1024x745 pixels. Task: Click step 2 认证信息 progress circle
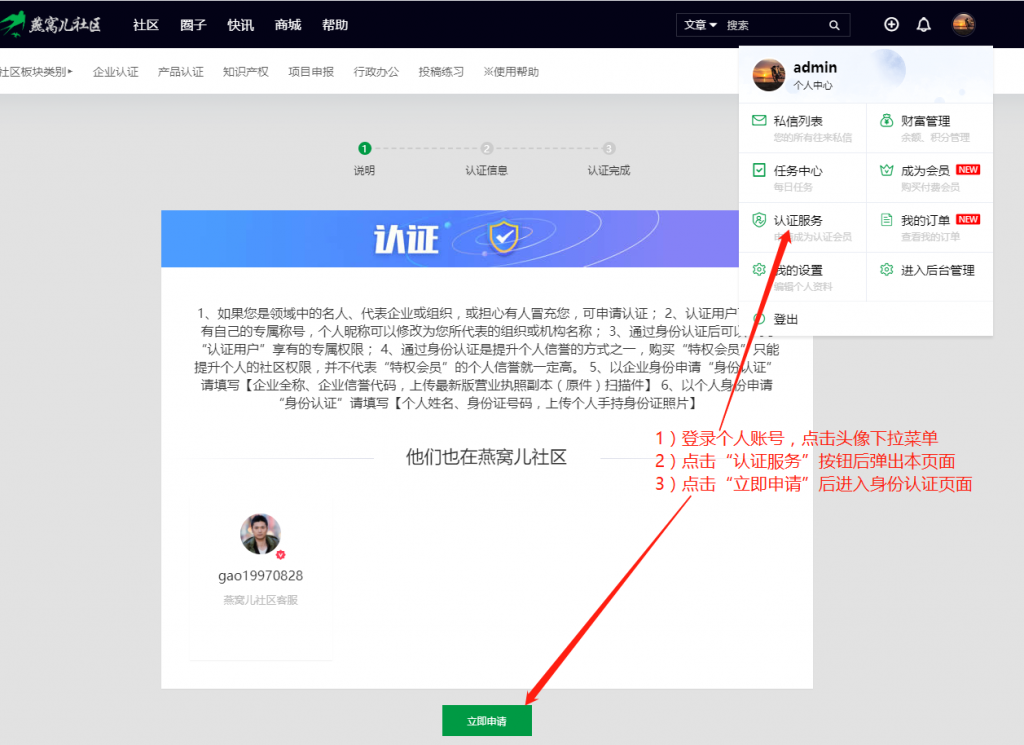[x=486, y=147]
